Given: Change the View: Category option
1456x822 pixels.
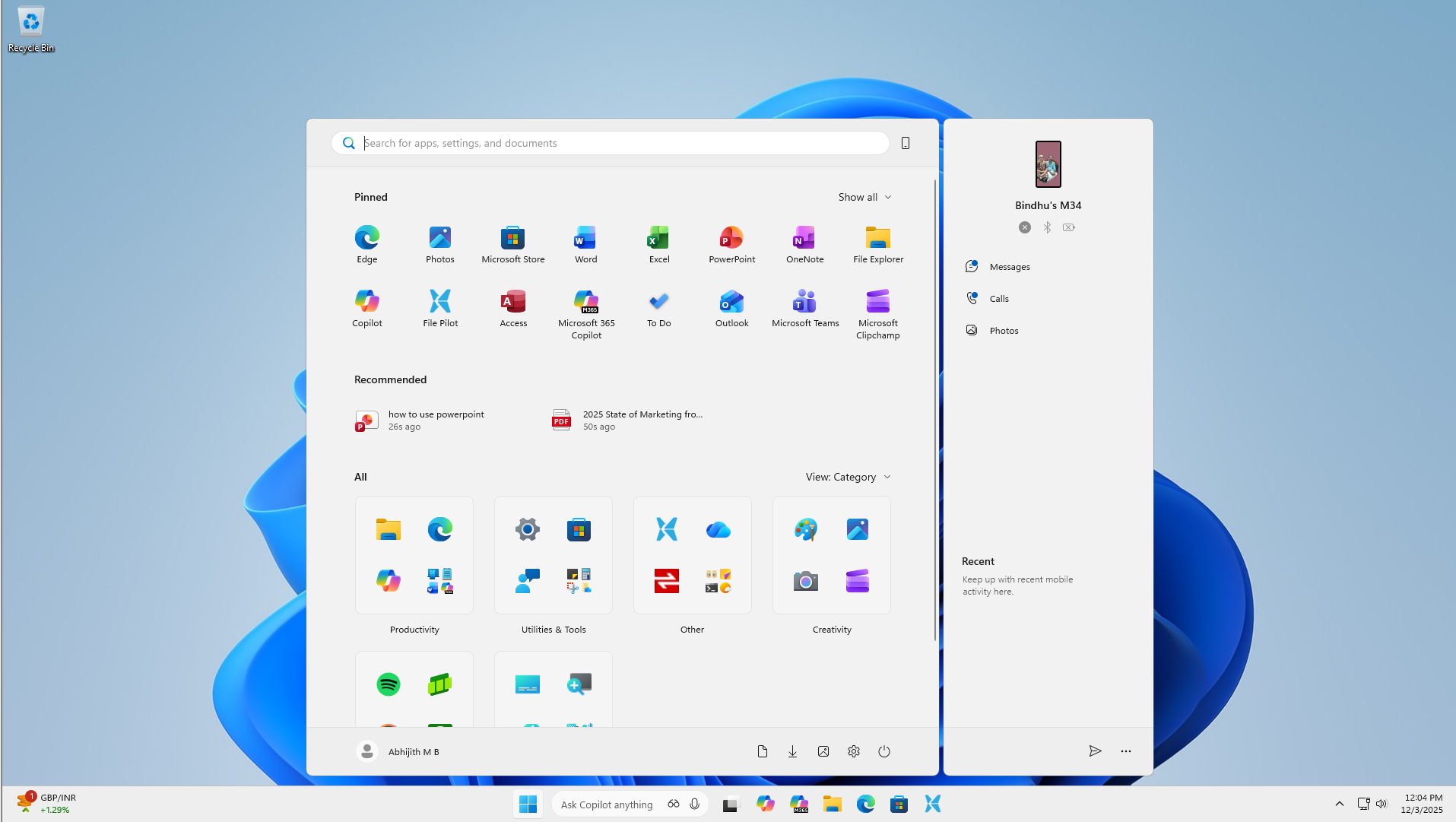Looking at the screenshot, I should pyautogui.click(x=848, y=477).
